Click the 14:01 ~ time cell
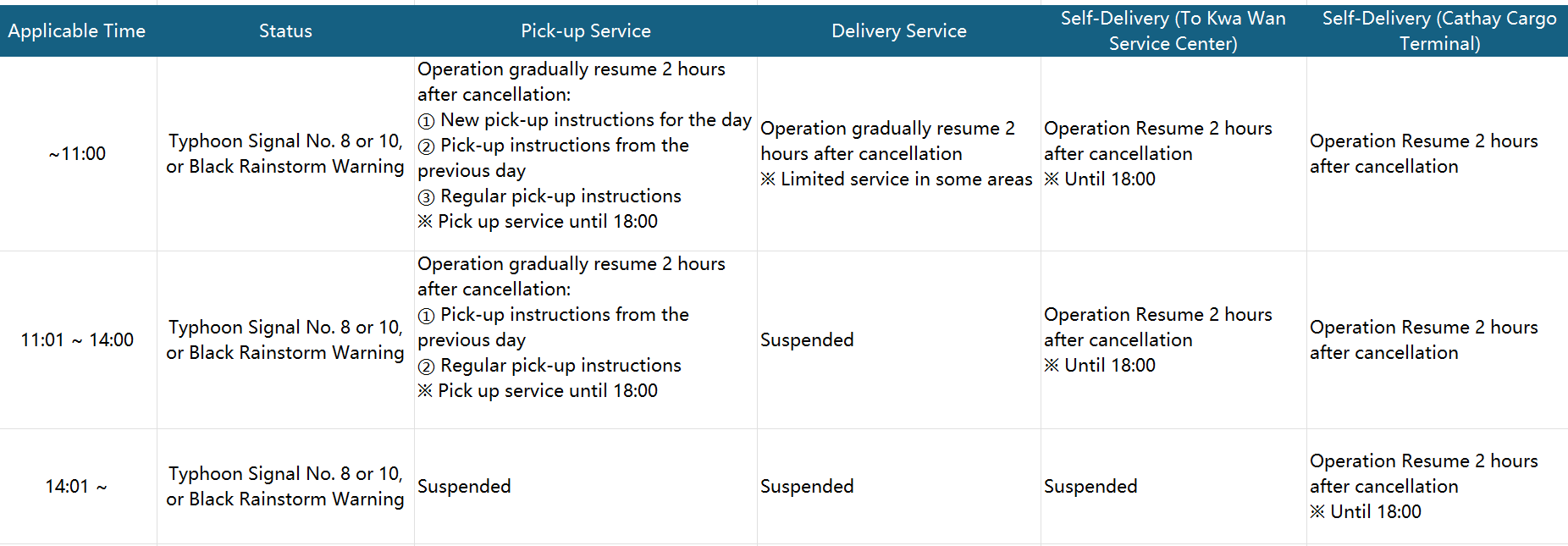Image resolution: width=1568 pixels, height=546 pixels. [x=76, y=487]
